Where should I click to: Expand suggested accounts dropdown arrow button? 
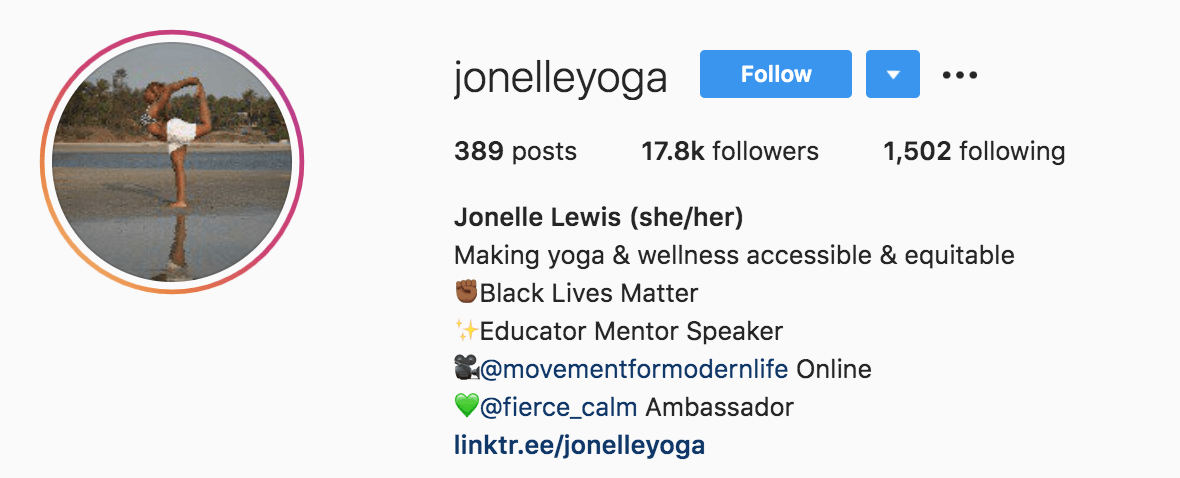(893, 74)
